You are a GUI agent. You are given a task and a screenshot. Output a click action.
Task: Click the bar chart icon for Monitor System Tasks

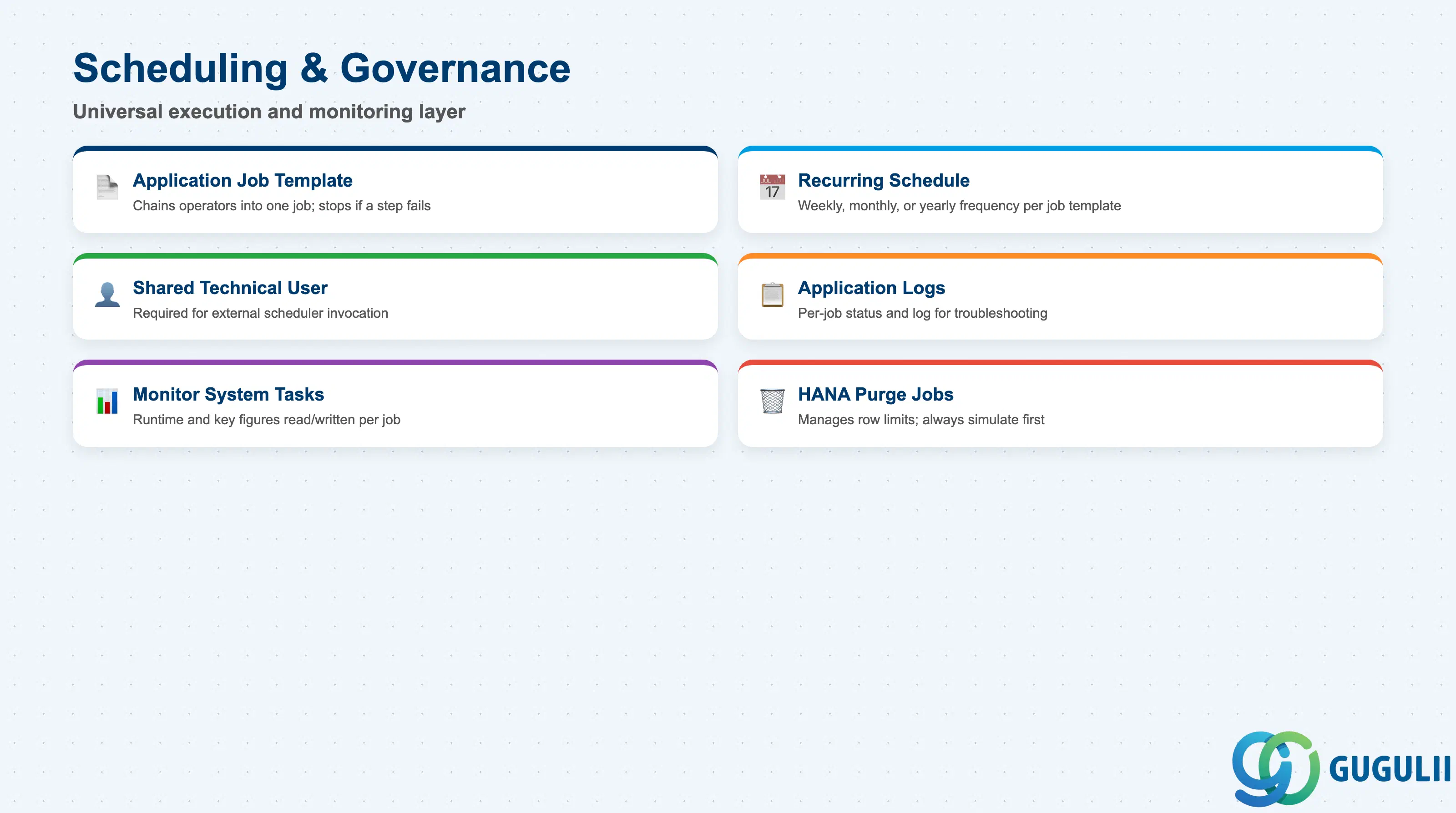pyautogui.click(x=107, y=401)
